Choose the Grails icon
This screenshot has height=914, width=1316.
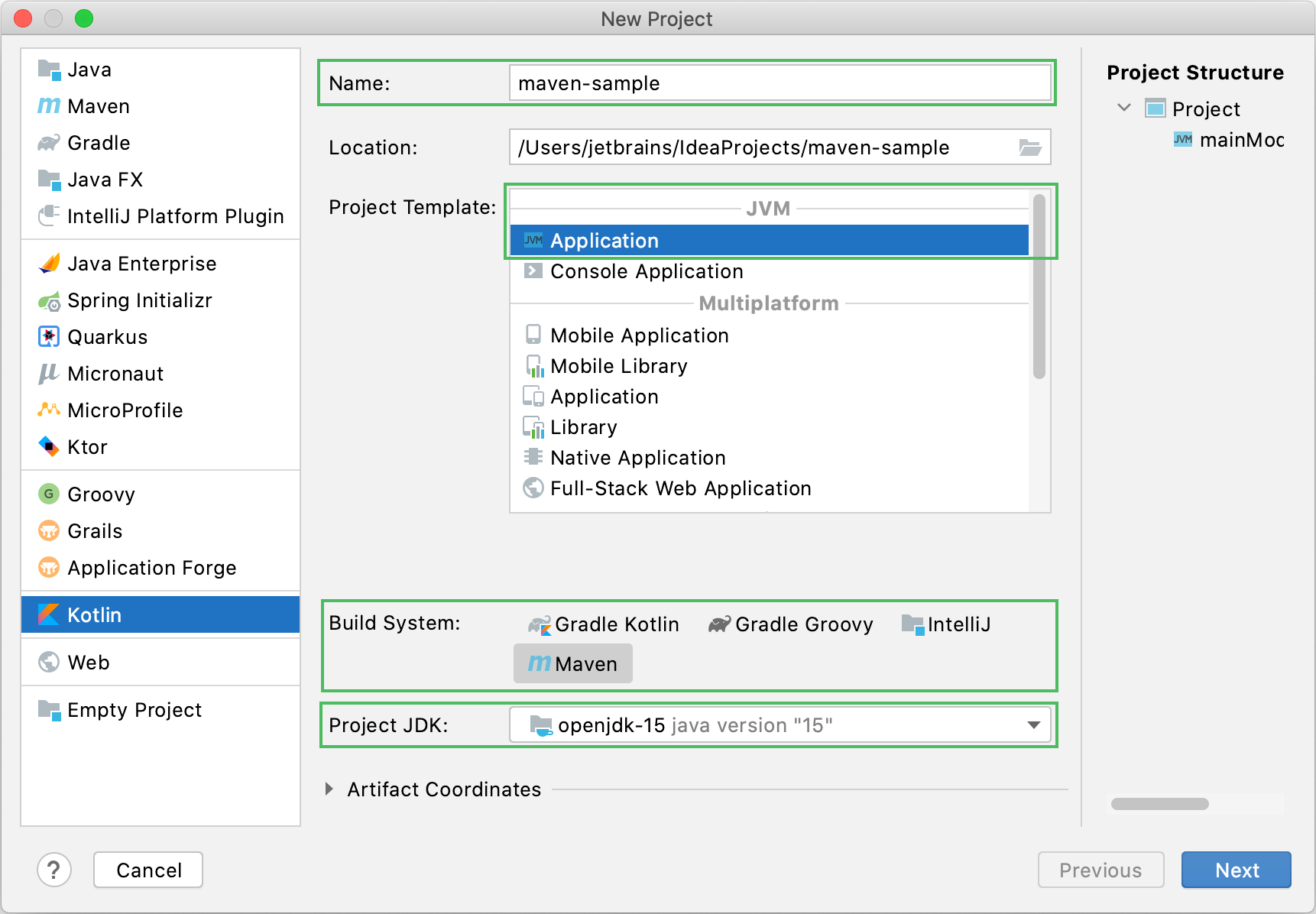pos(49,531)
